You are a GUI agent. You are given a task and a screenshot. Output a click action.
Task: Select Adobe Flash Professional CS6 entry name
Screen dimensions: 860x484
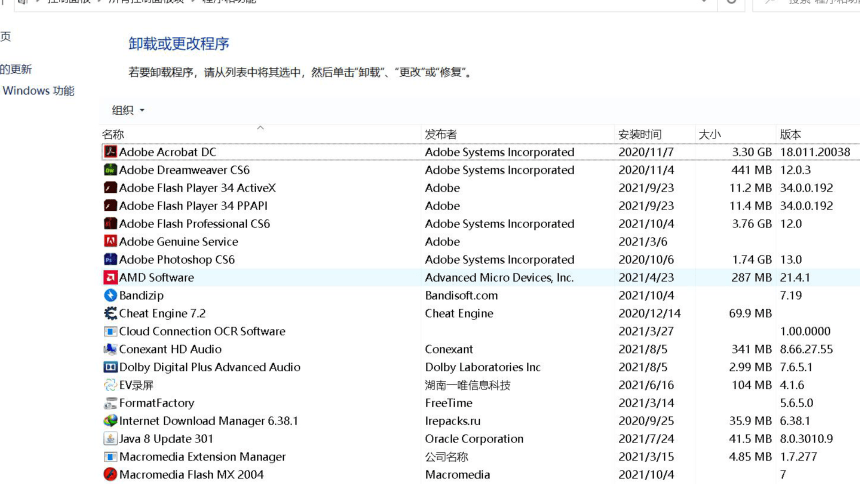pos(195,224)
